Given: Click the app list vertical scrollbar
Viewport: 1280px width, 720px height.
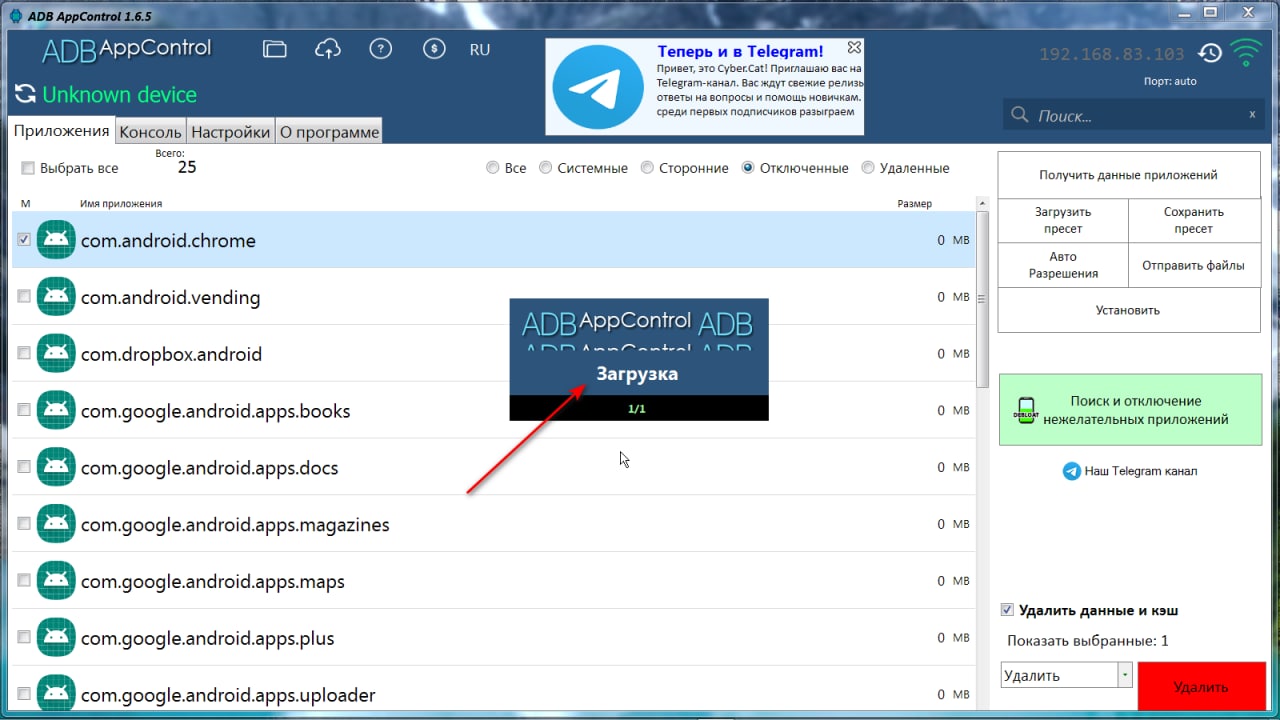Looking at the screenshot, I should click(981, 298).
